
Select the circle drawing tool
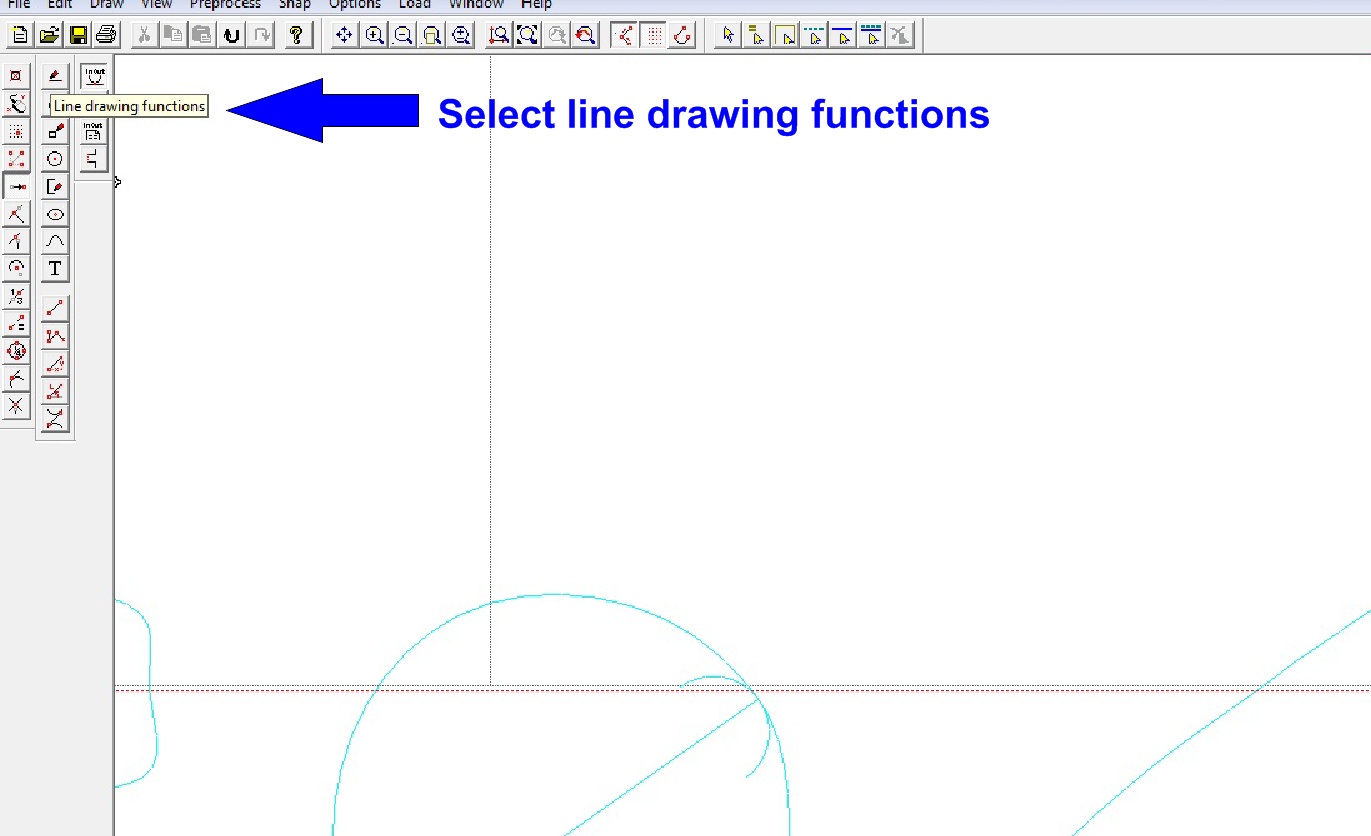[x=56, y=159]
